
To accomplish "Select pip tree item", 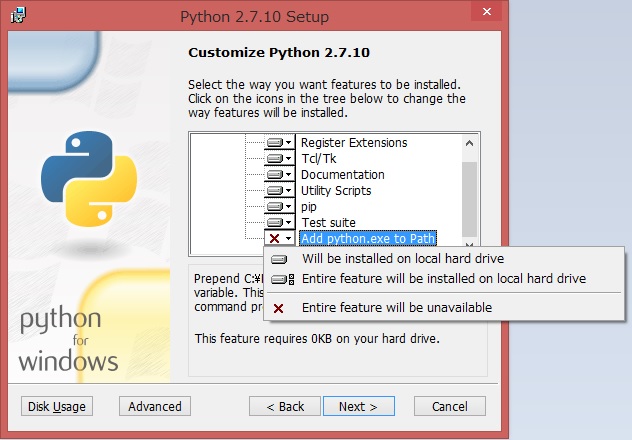I will (x=309, y=207).
